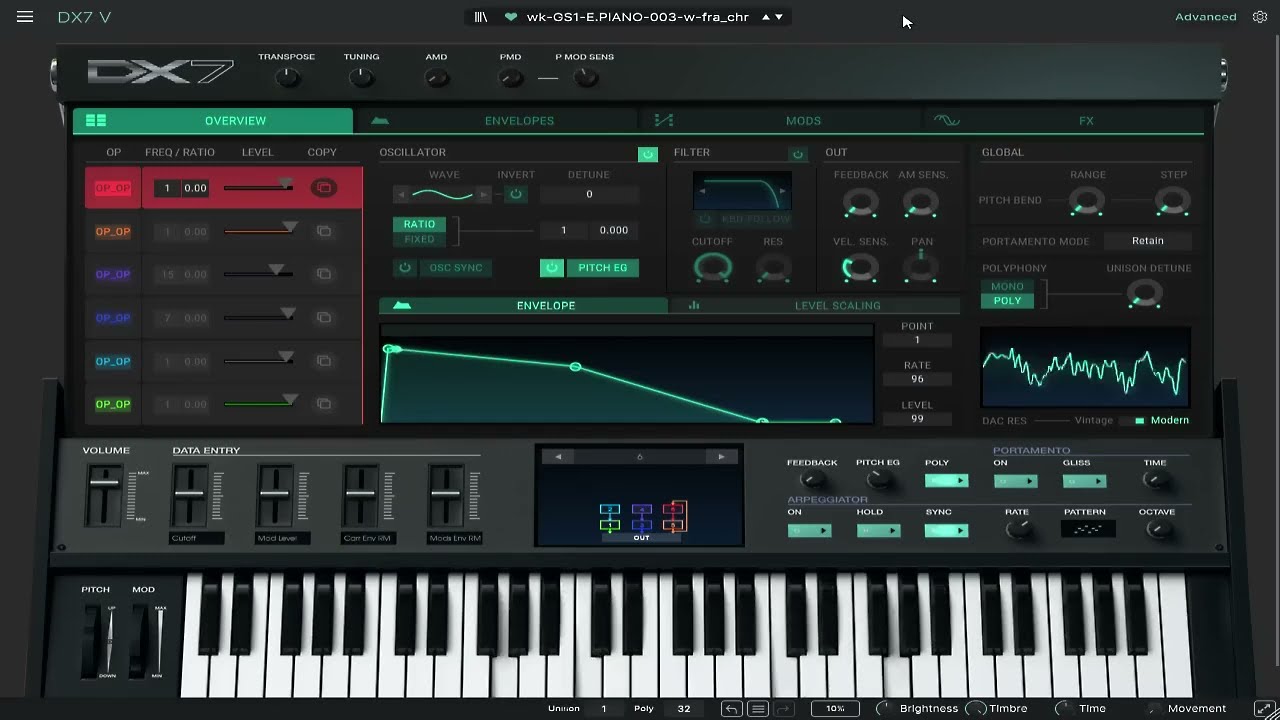Click the redo arrow in bottom bar

click(x=784, y=709)
